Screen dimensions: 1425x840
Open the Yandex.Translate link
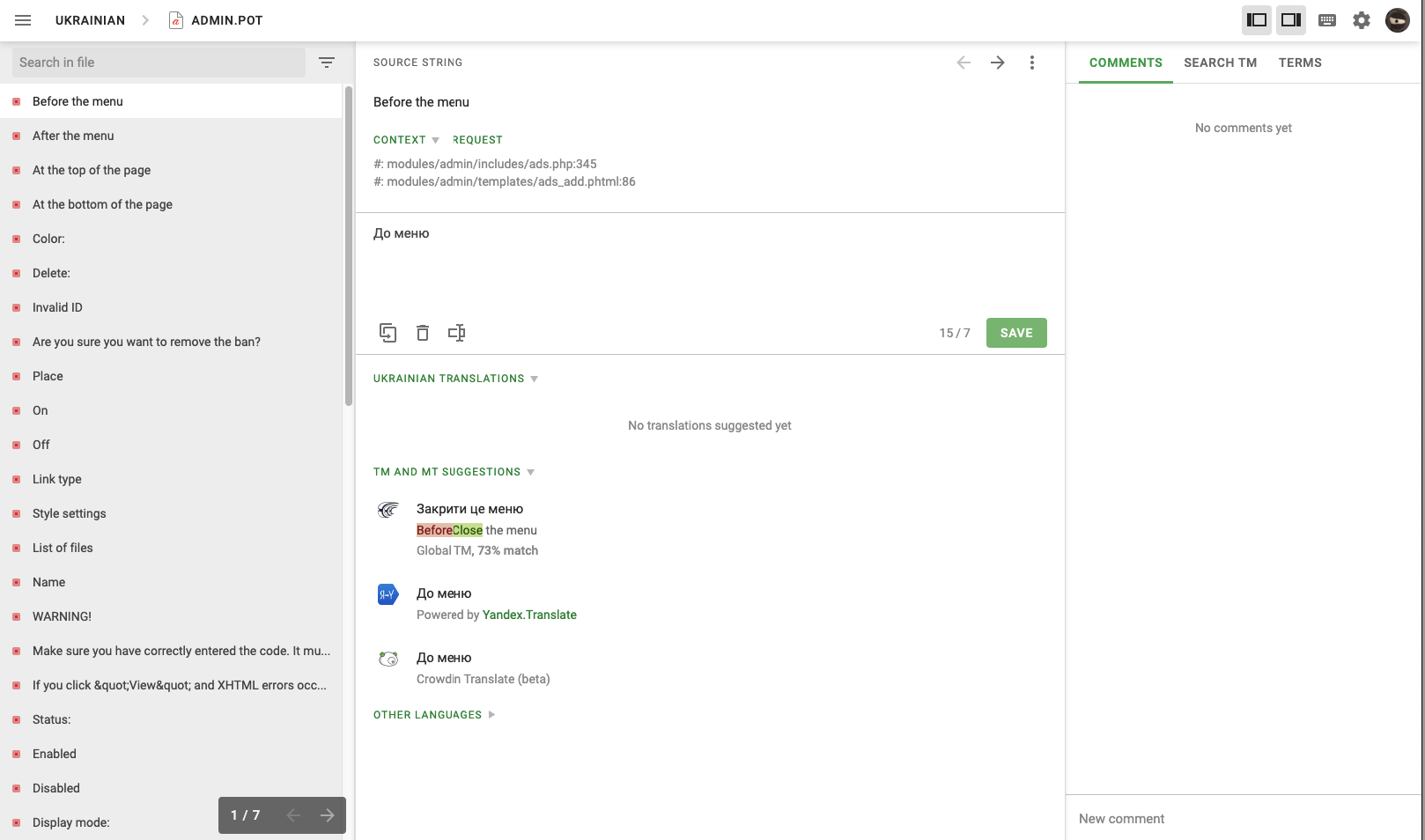[x=529, y=615]
